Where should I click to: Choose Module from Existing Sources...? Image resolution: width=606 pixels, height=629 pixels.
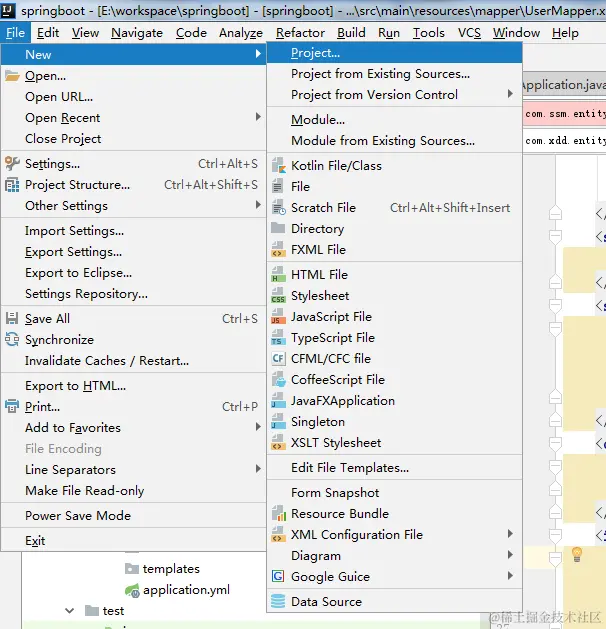(x=394, y=141)
